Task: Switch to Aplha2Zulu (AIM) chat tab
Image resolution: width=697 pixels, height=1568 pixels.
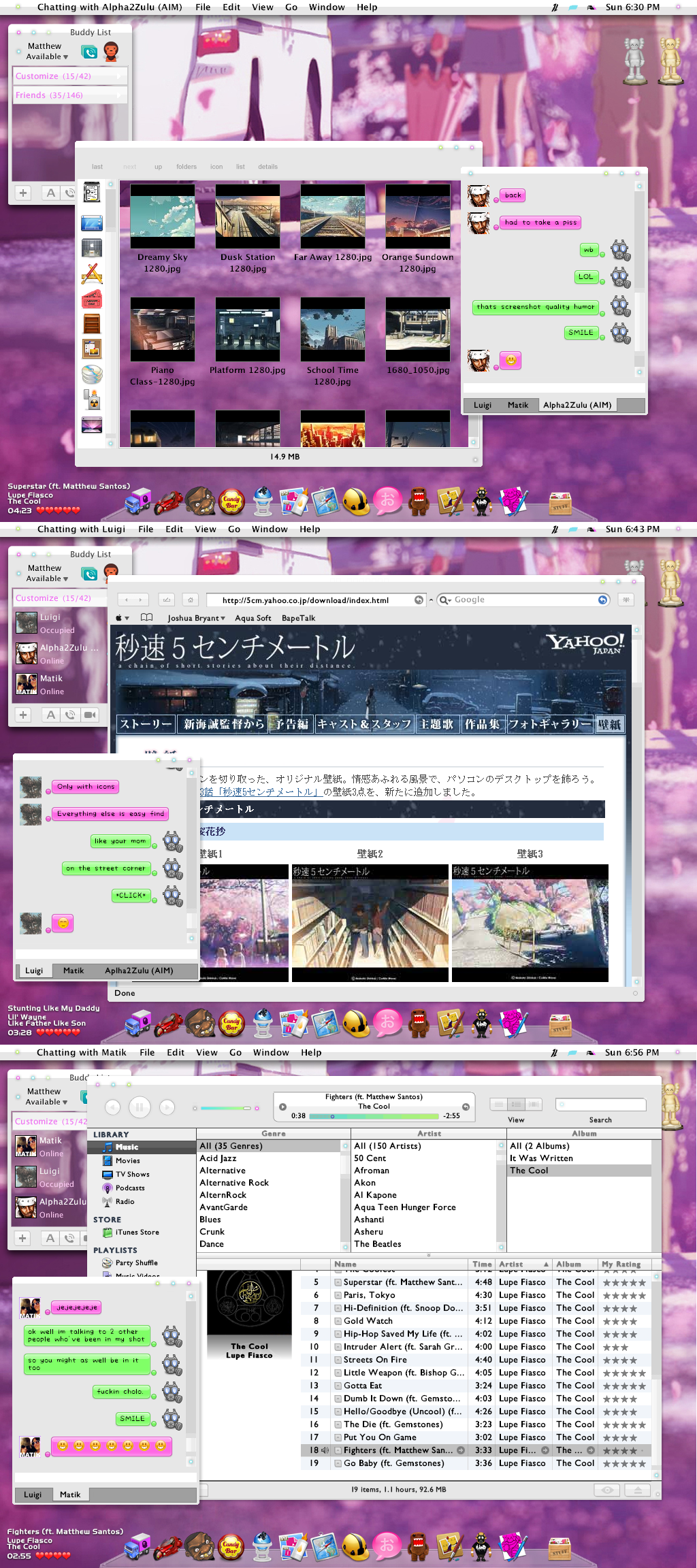Action: 139,970
